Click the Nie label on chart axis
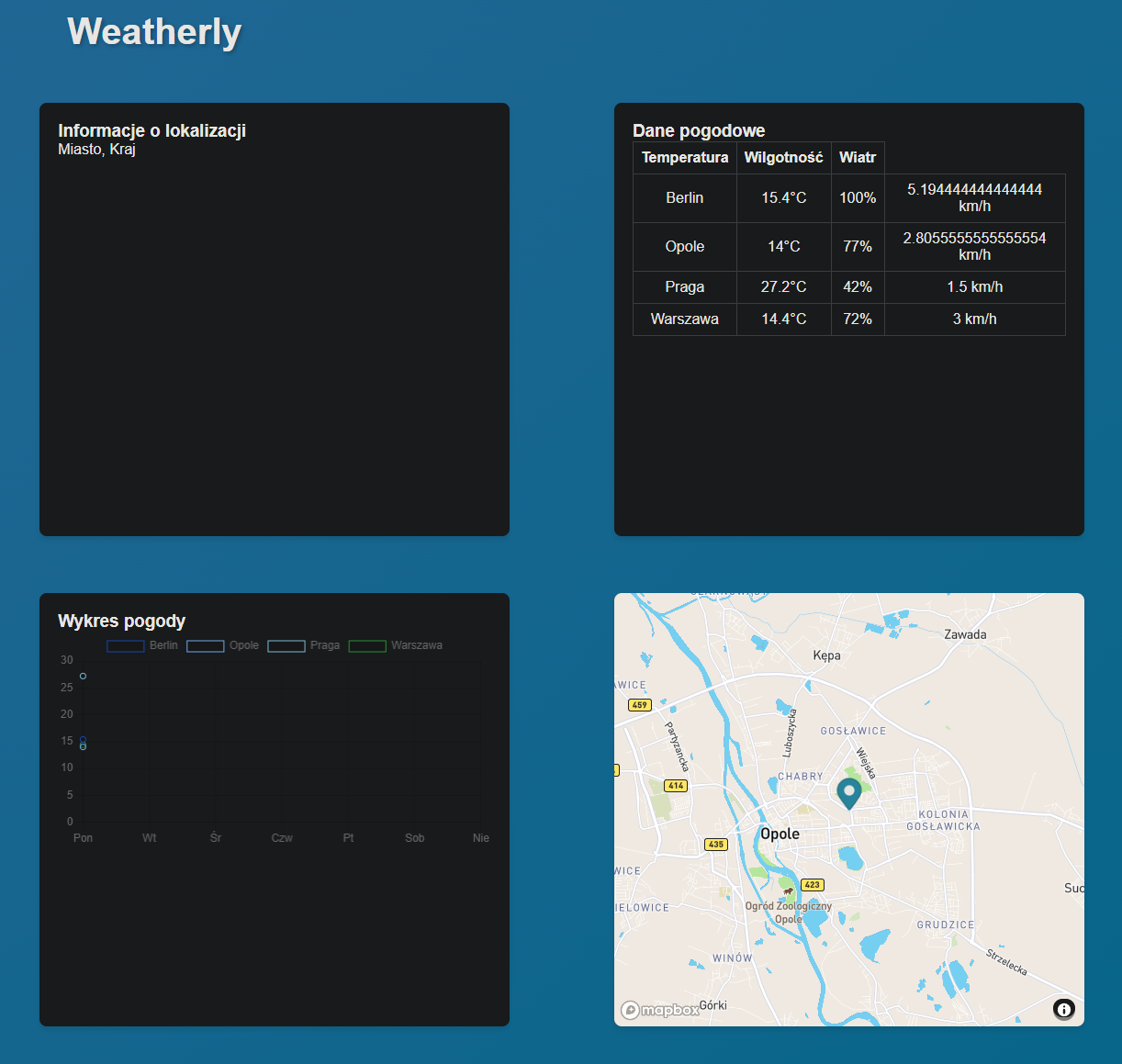Viewport: 1122px width, 1064px height. [x=481, y=838]
